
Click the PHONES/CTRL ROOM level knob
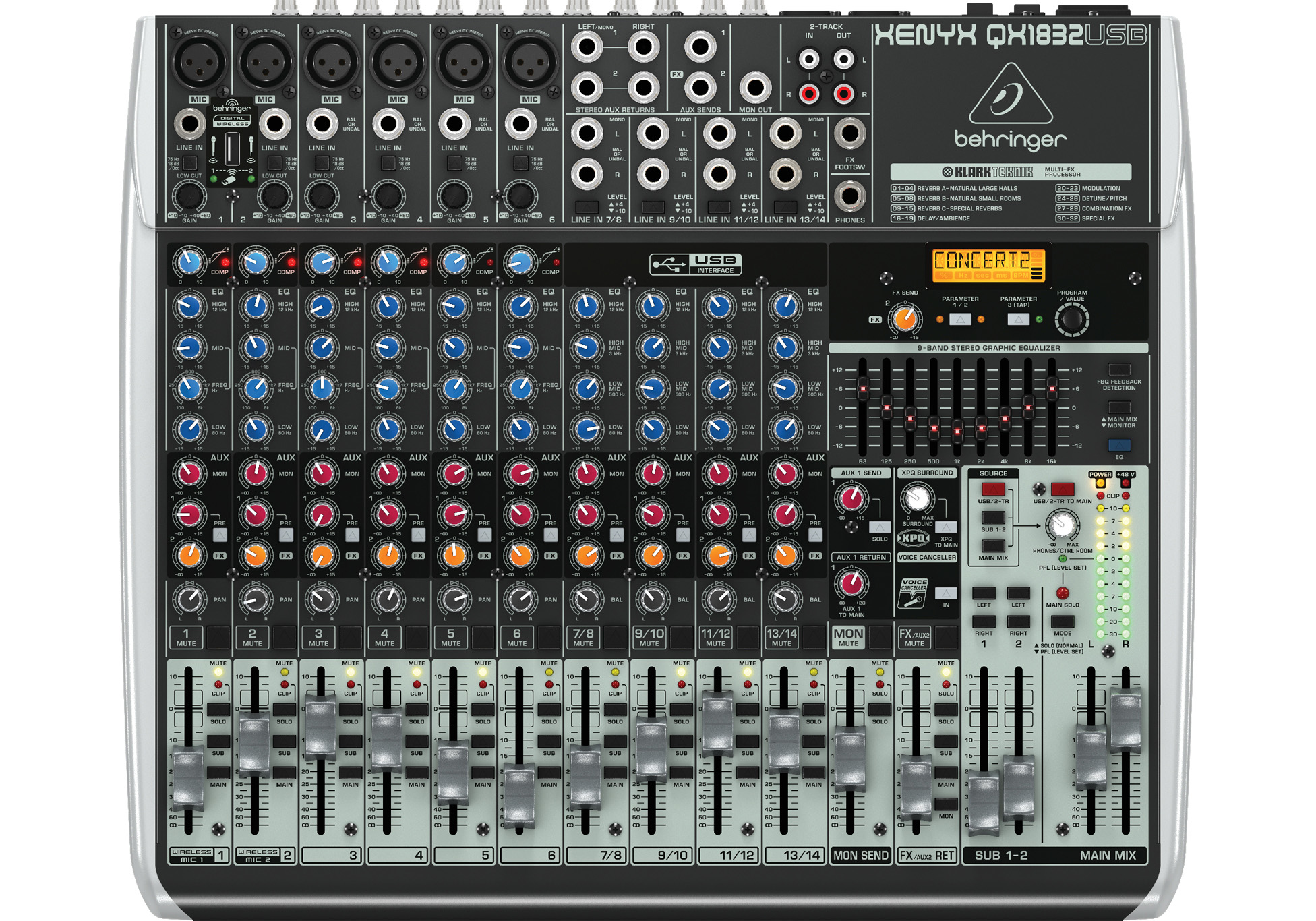click(x=1063, y=524)
